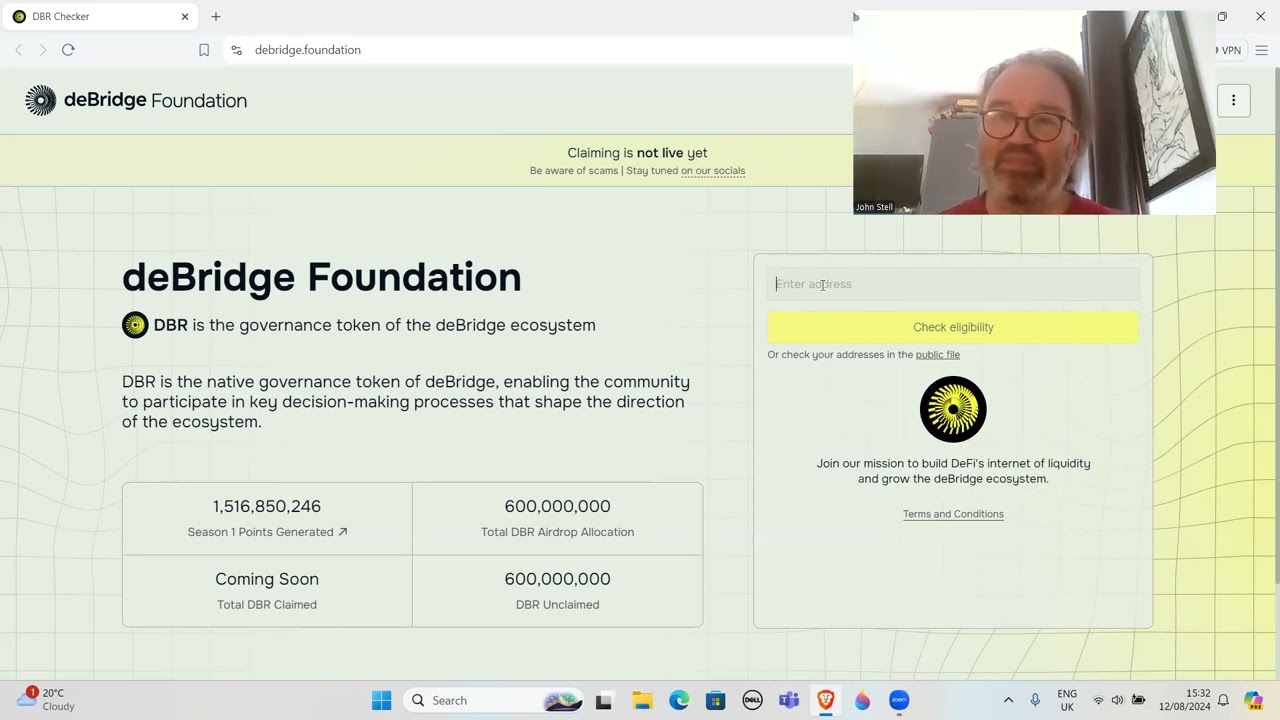Bookmark this page with the bookmark icon
The image size is (1280, 720).
pyautogui.click(x=204, y=50)
